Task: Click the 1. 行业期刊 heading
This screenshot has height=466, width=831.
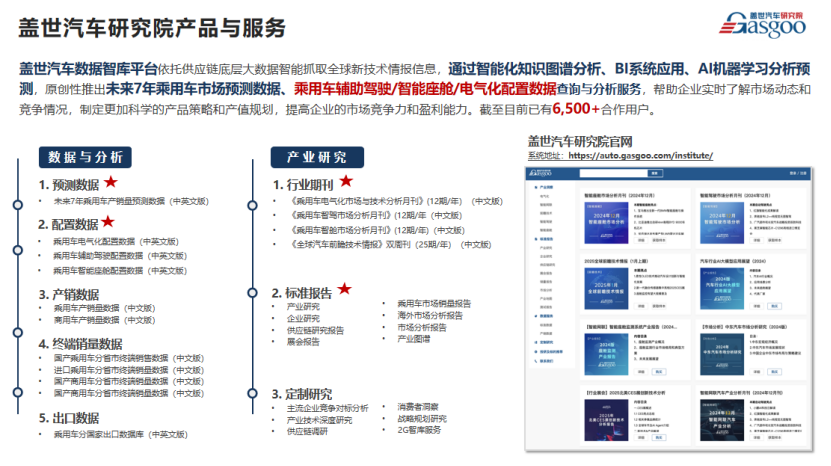Action: (x=303, y=184)
